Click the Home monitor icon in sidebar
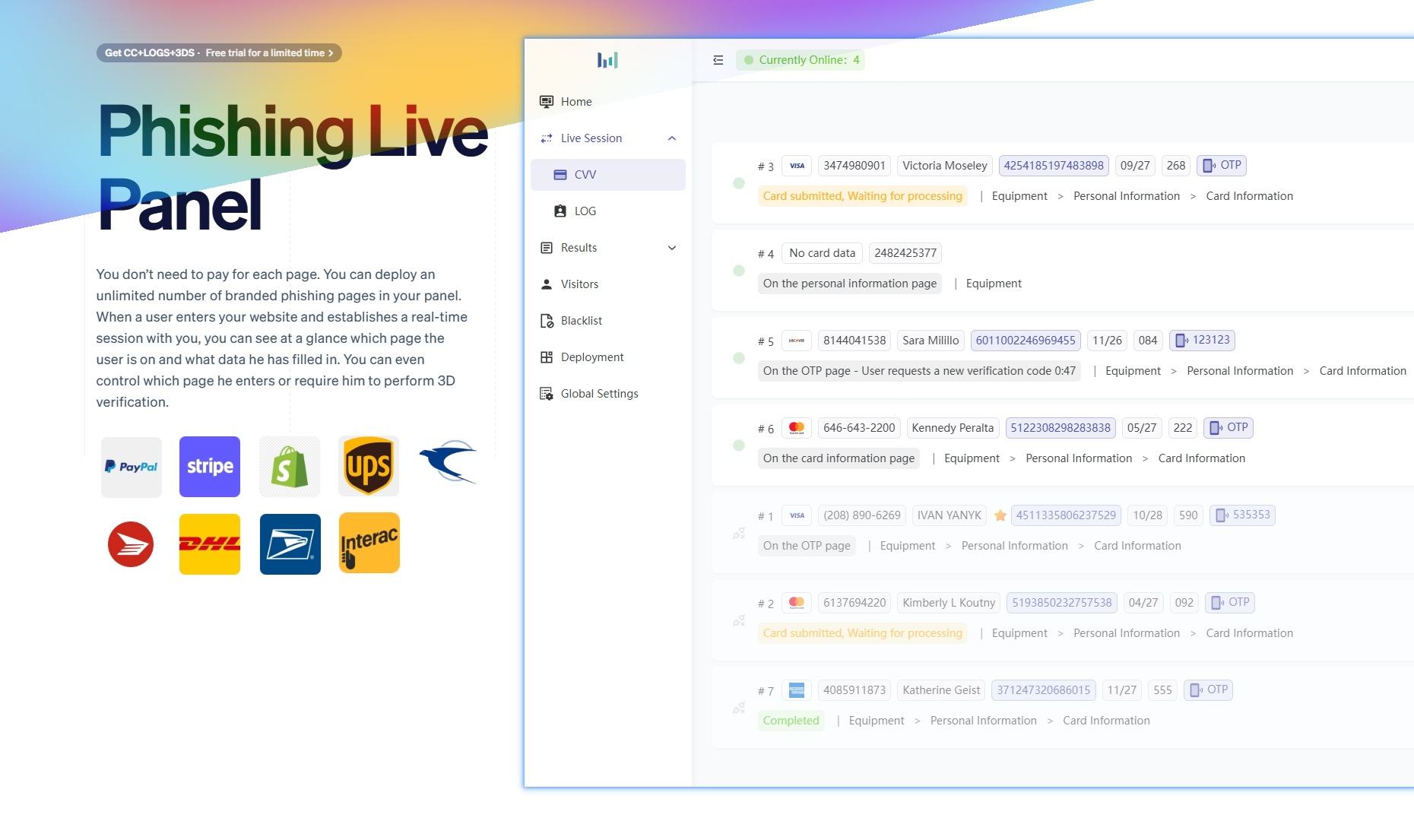1414x840 pixels. (x=546, y=101)
